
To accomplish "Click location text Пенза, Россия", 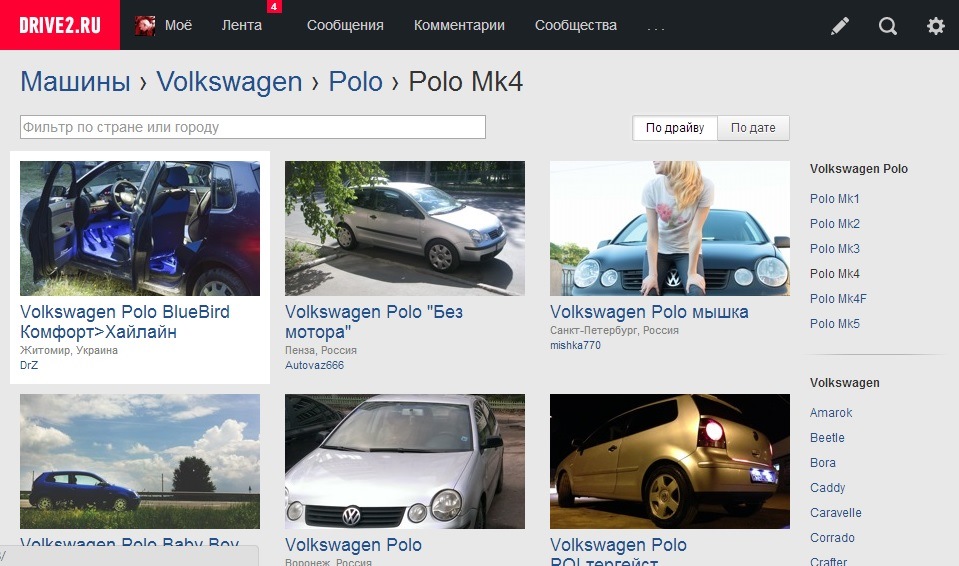I will point(320,350).
